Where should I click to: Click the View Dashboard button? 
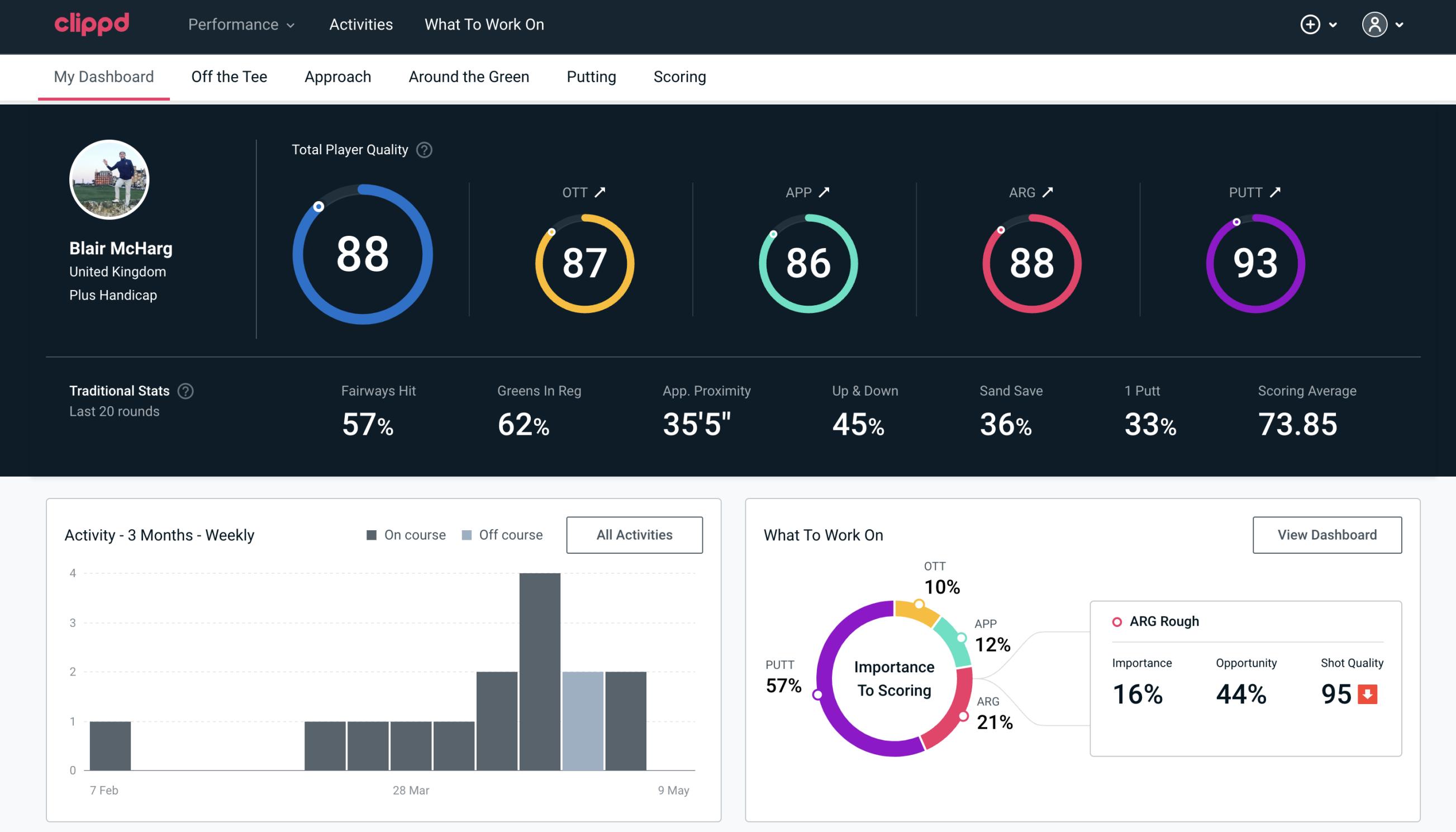(x=1328, y=534)
